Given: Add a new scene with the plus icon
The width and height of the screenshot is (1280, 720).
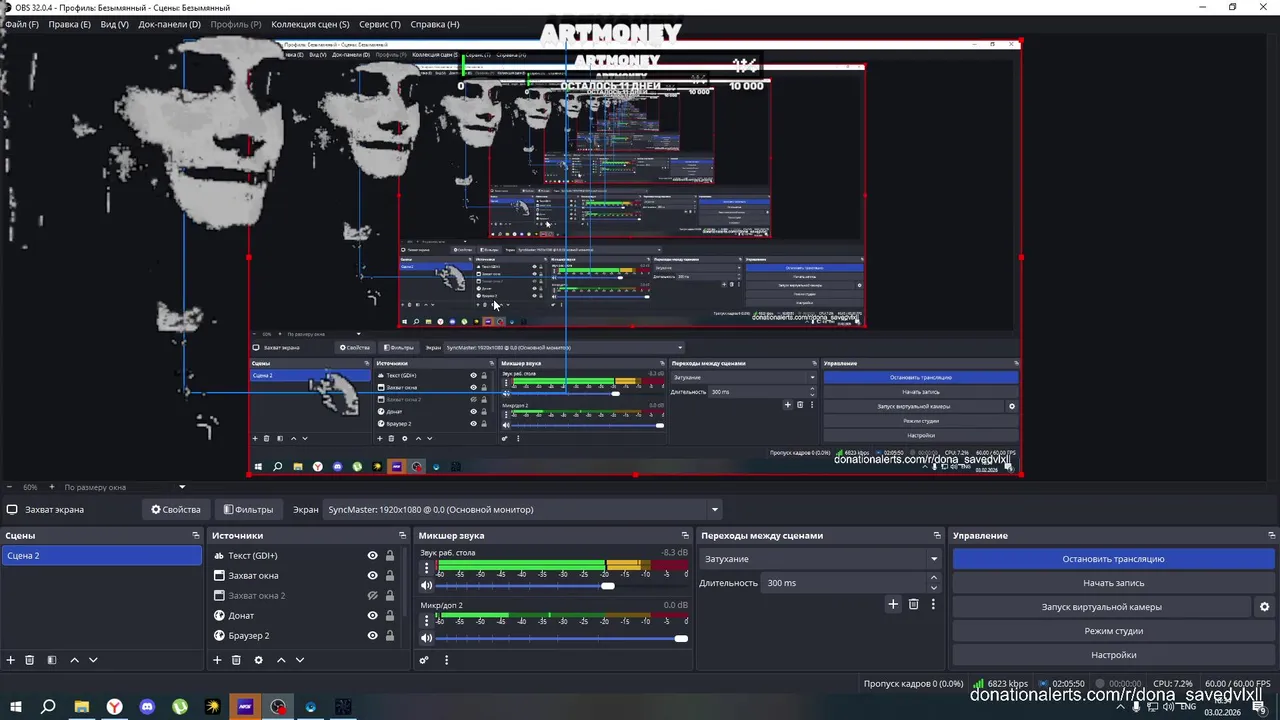Looking at the screenshot, I should [11, 660].
